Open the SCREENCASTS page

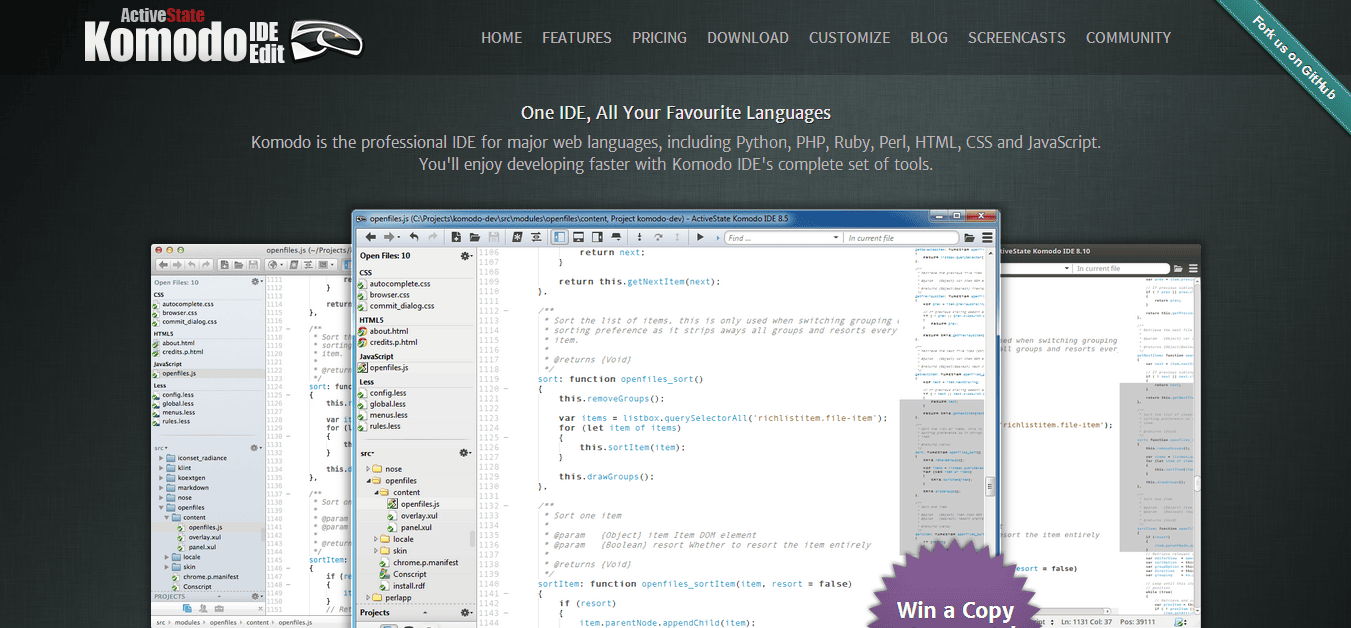(x=1017, y=38)
